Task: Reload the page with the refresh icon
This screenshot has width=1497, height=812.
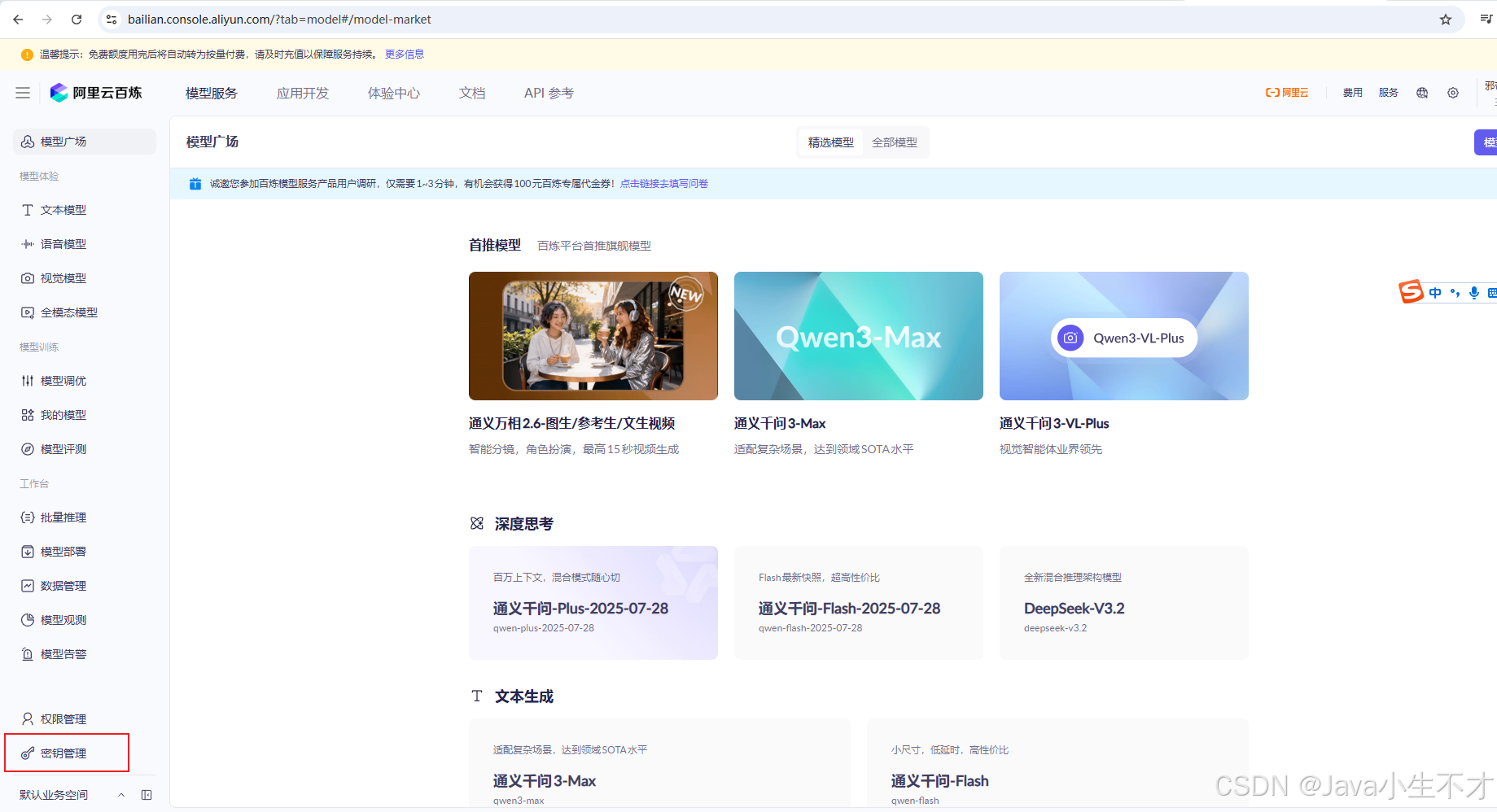Action: tap(77, 20)
